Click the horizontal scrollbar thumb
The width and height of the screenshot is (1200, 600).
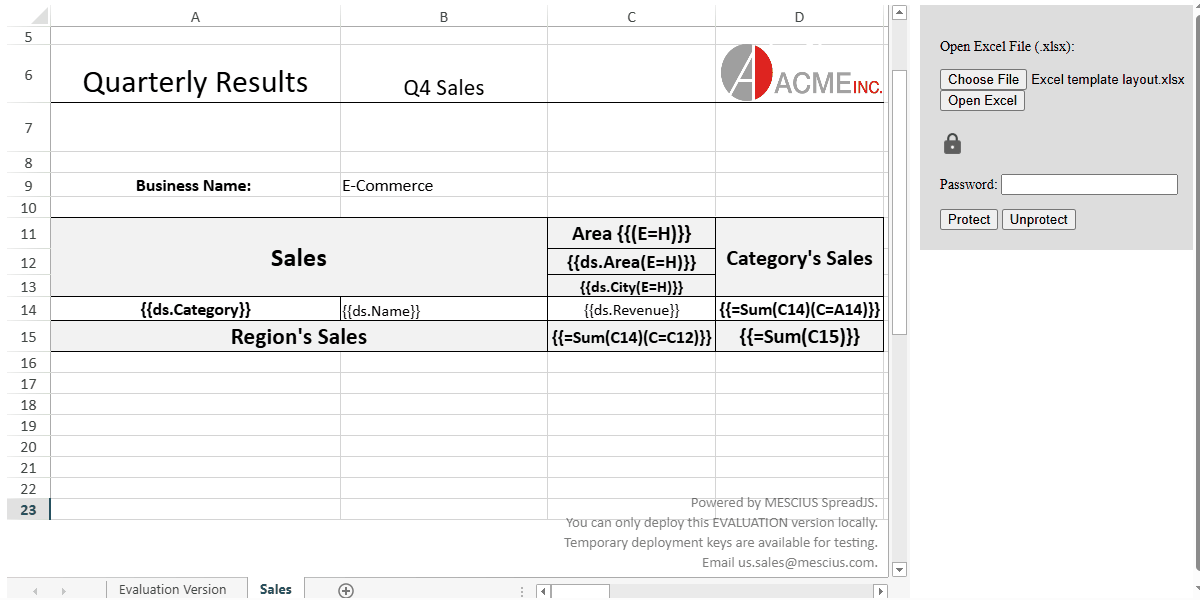click(580, 591)
